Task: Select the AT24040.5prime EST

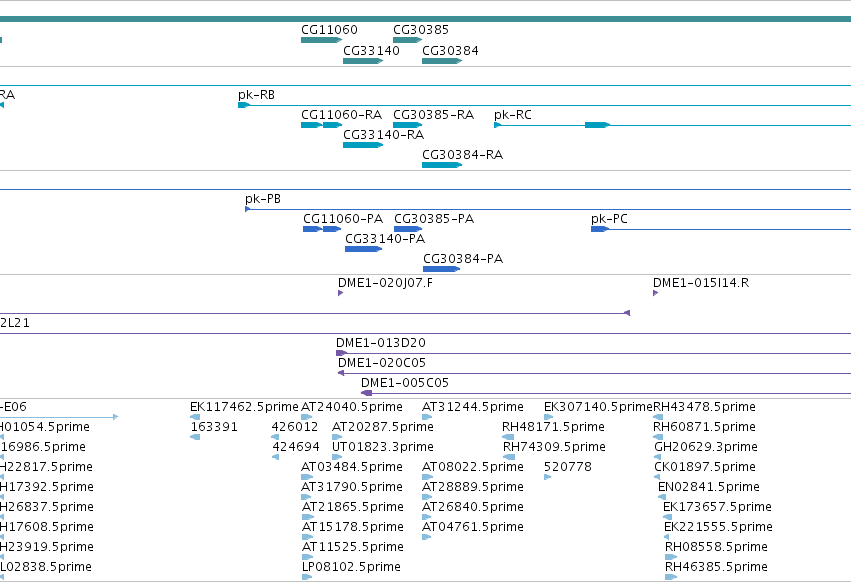Action: click(x=307, y=417)
